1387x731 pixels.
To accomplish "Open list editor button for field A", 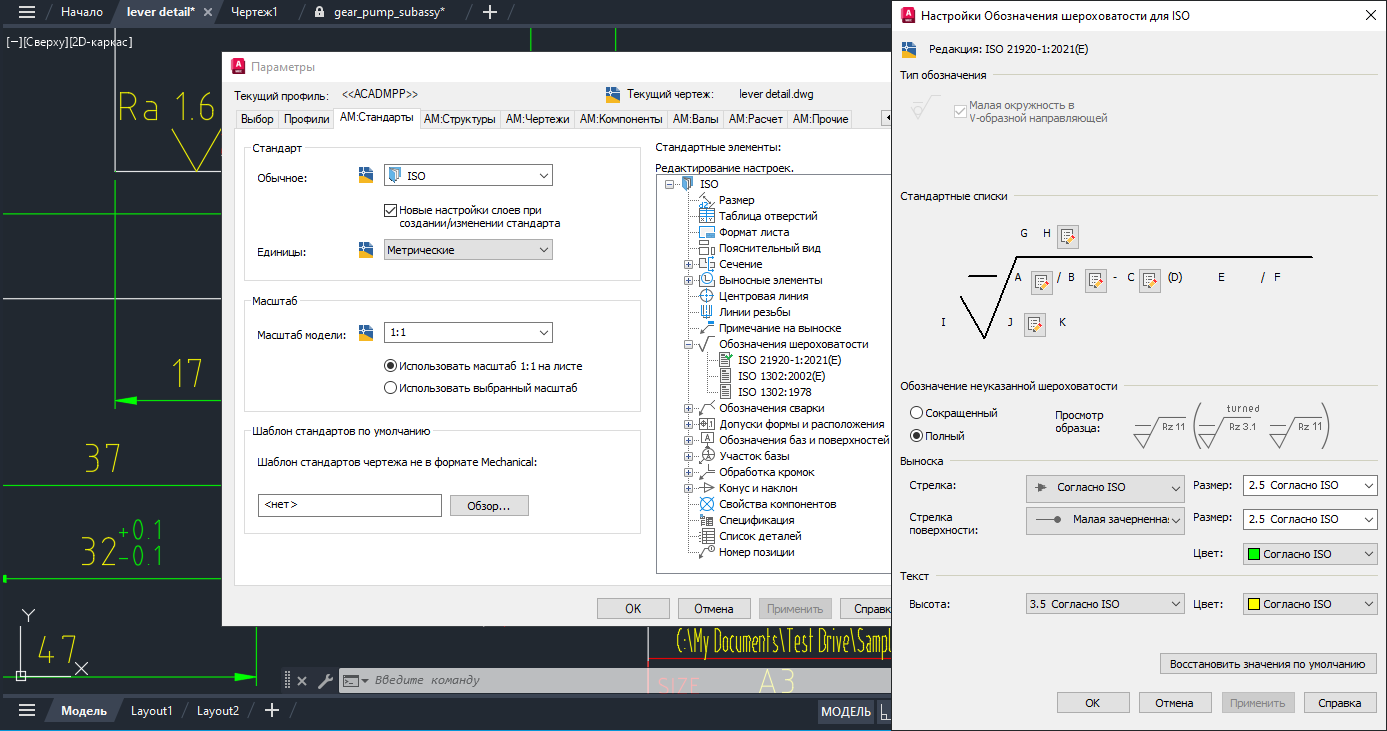I will [x=1041, y=281].
